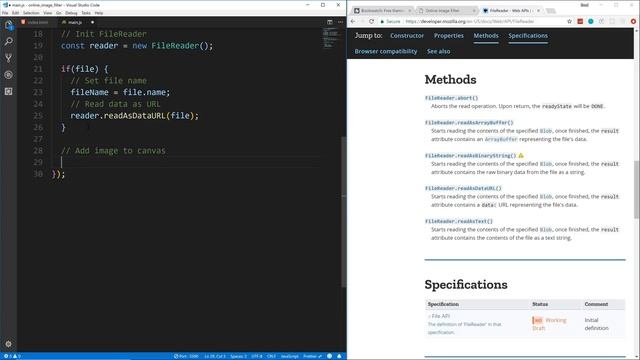This screenshot has height=360, width=640.
Task: Reload the browser page
Action: [x=371, y=21]
